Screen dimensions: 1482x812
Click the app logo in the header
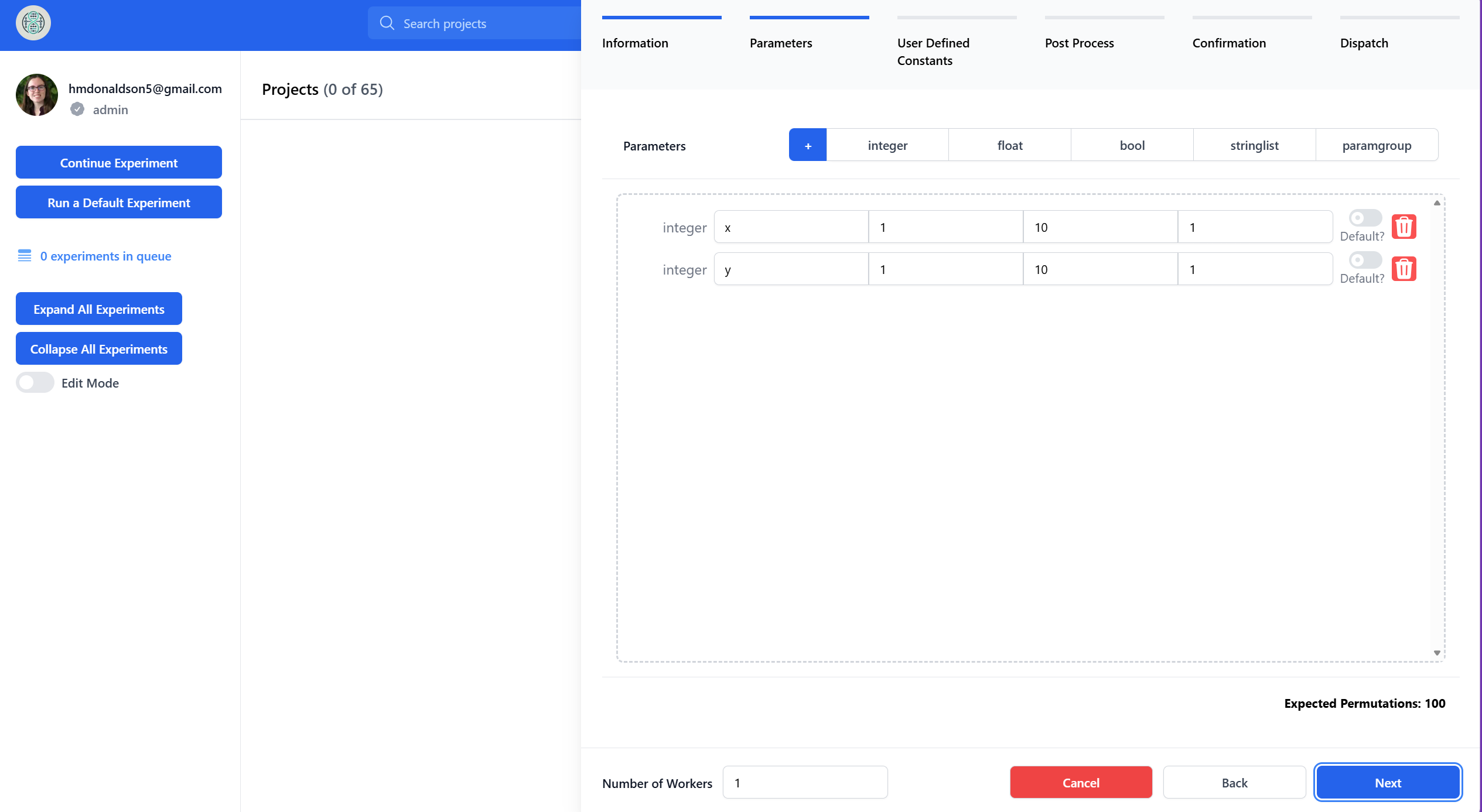(33, 23)
